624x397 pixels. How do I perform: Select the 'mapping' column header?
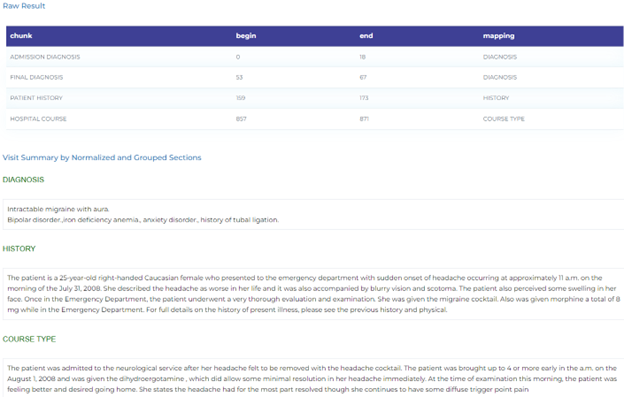click(499, 36)
